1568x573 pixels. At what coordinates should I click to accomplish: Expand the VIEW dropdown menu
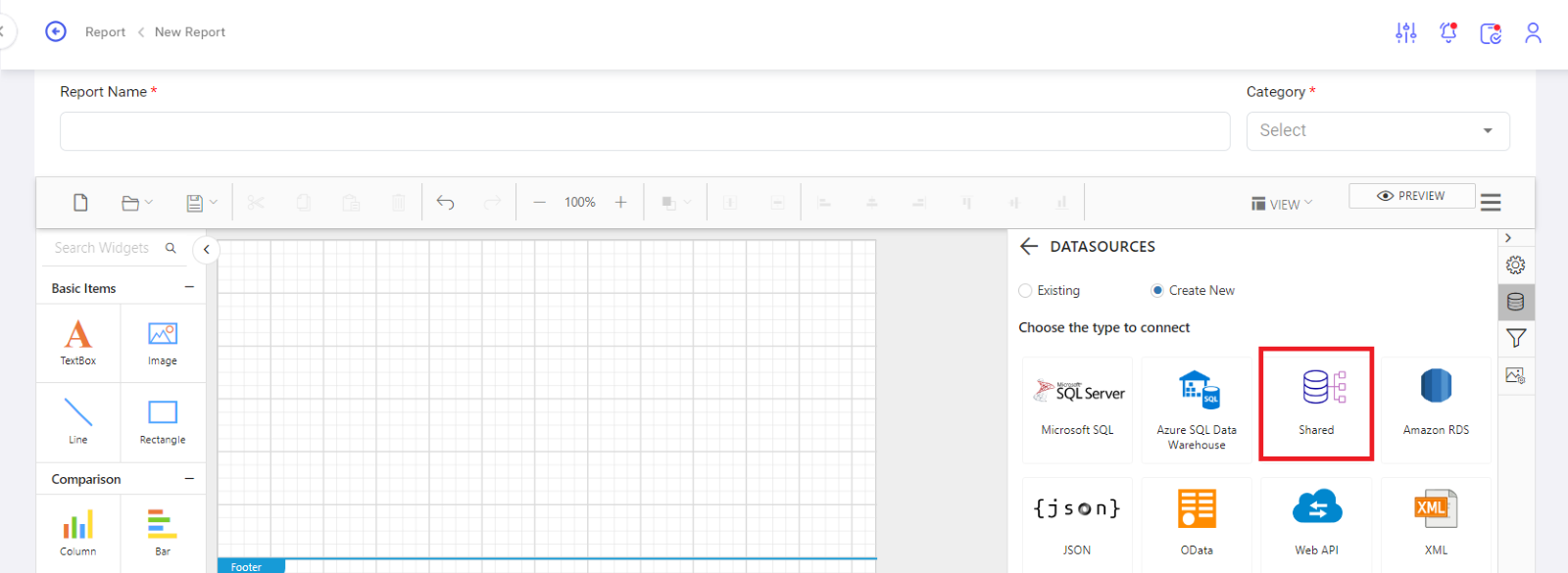pyautogui.click(x=1282, y=204)
